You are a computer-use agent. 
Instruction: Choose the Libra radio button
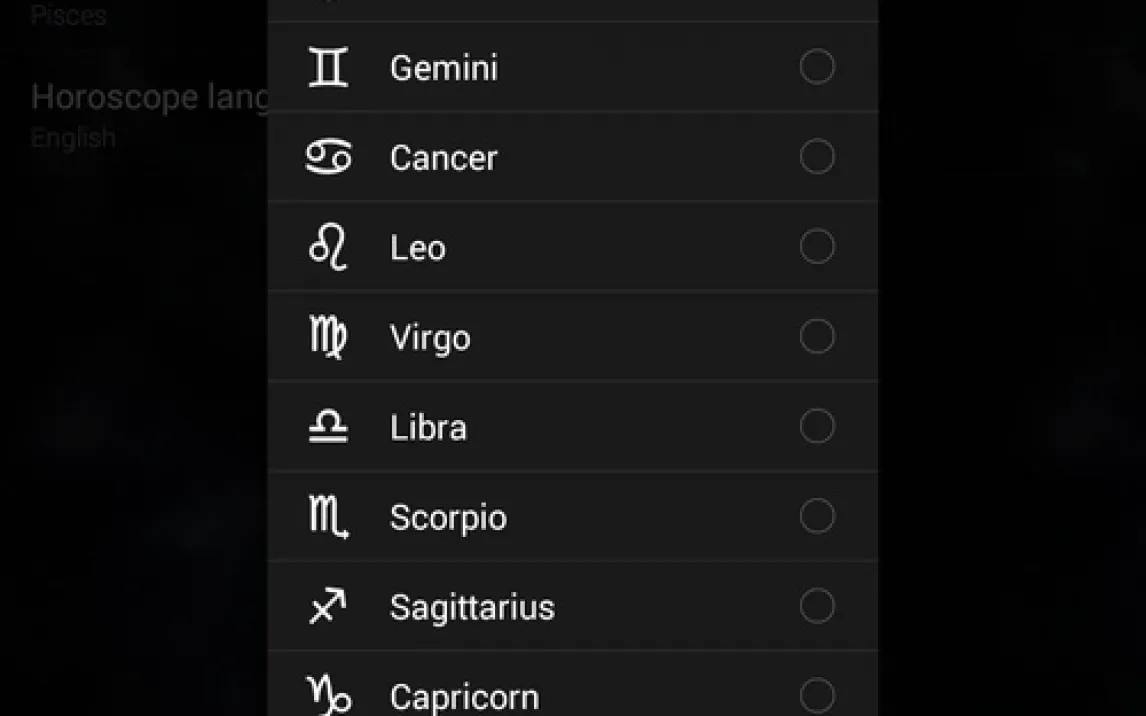tap(817, 427)
